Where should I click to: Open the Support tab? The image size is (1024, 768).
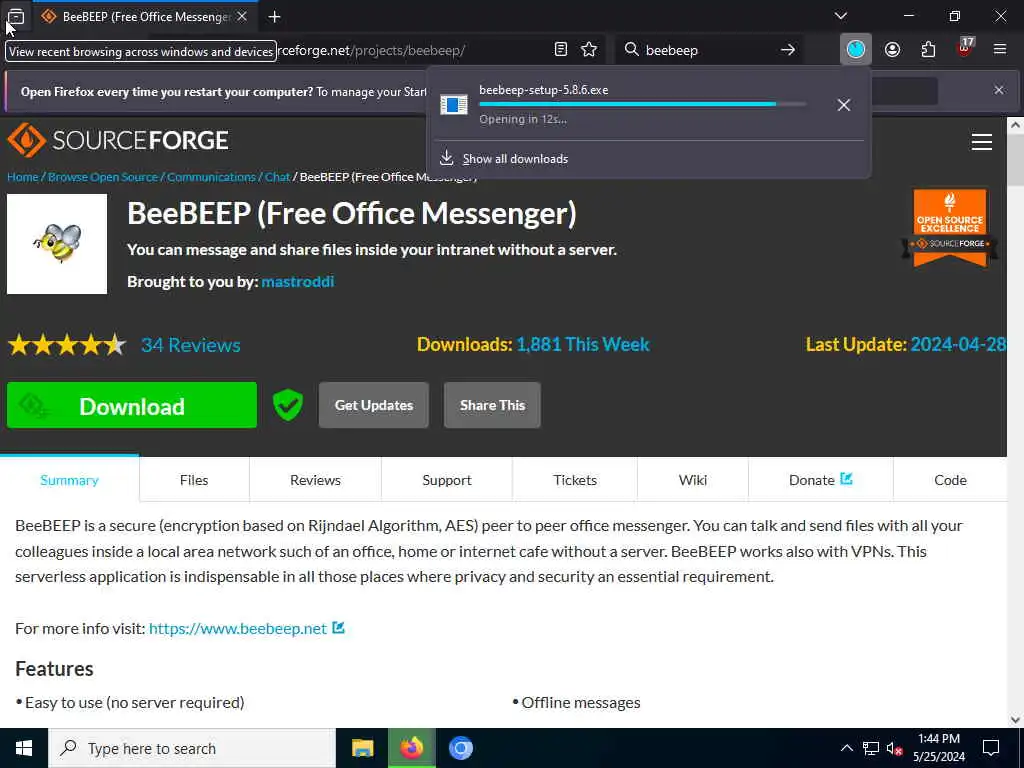coord(447,480)
